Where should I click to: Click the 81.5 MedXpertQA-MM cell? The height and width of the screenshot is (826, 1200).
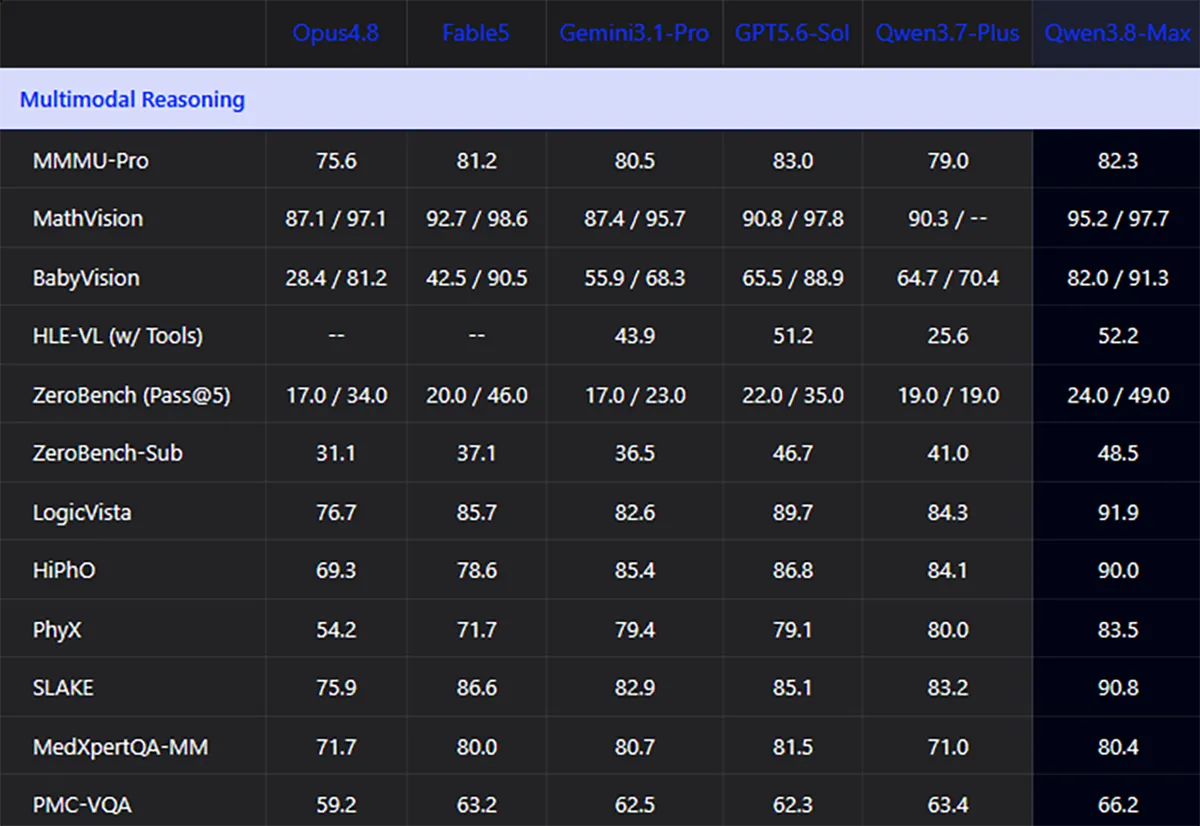[793, 747]
